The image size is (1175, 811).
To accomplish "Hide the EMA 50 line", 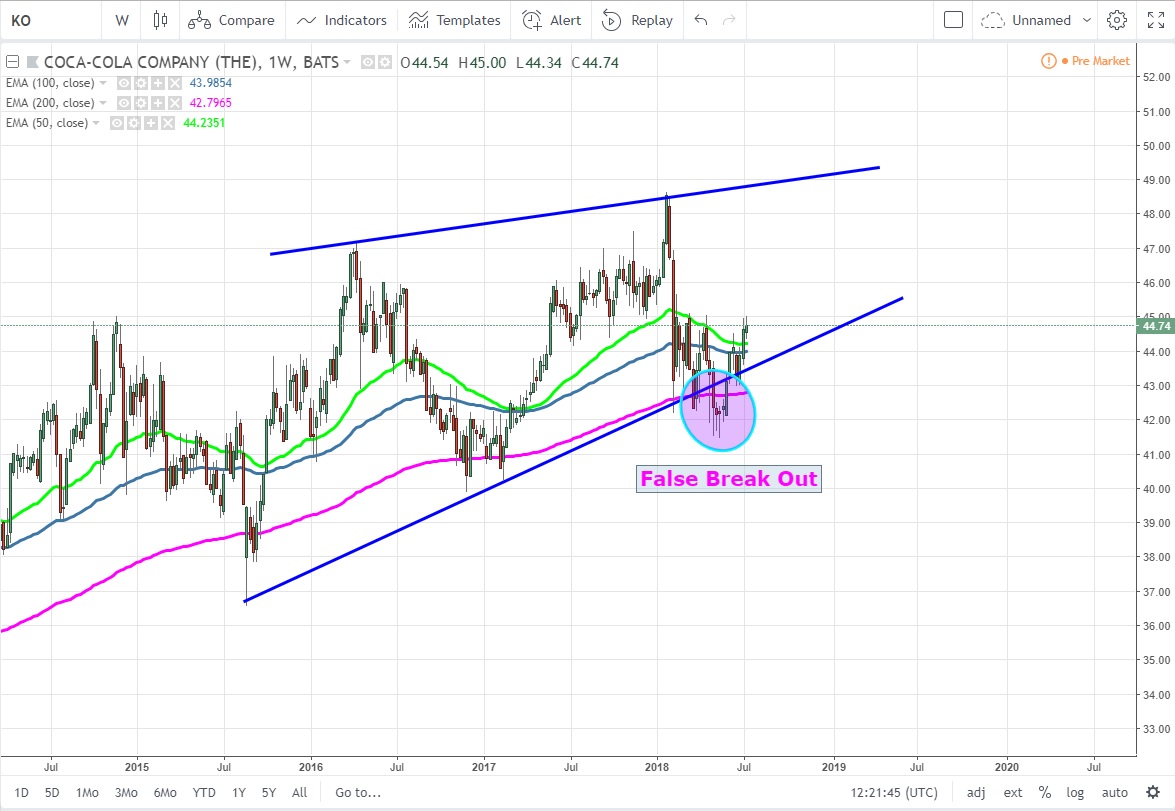I will [117, 123].
